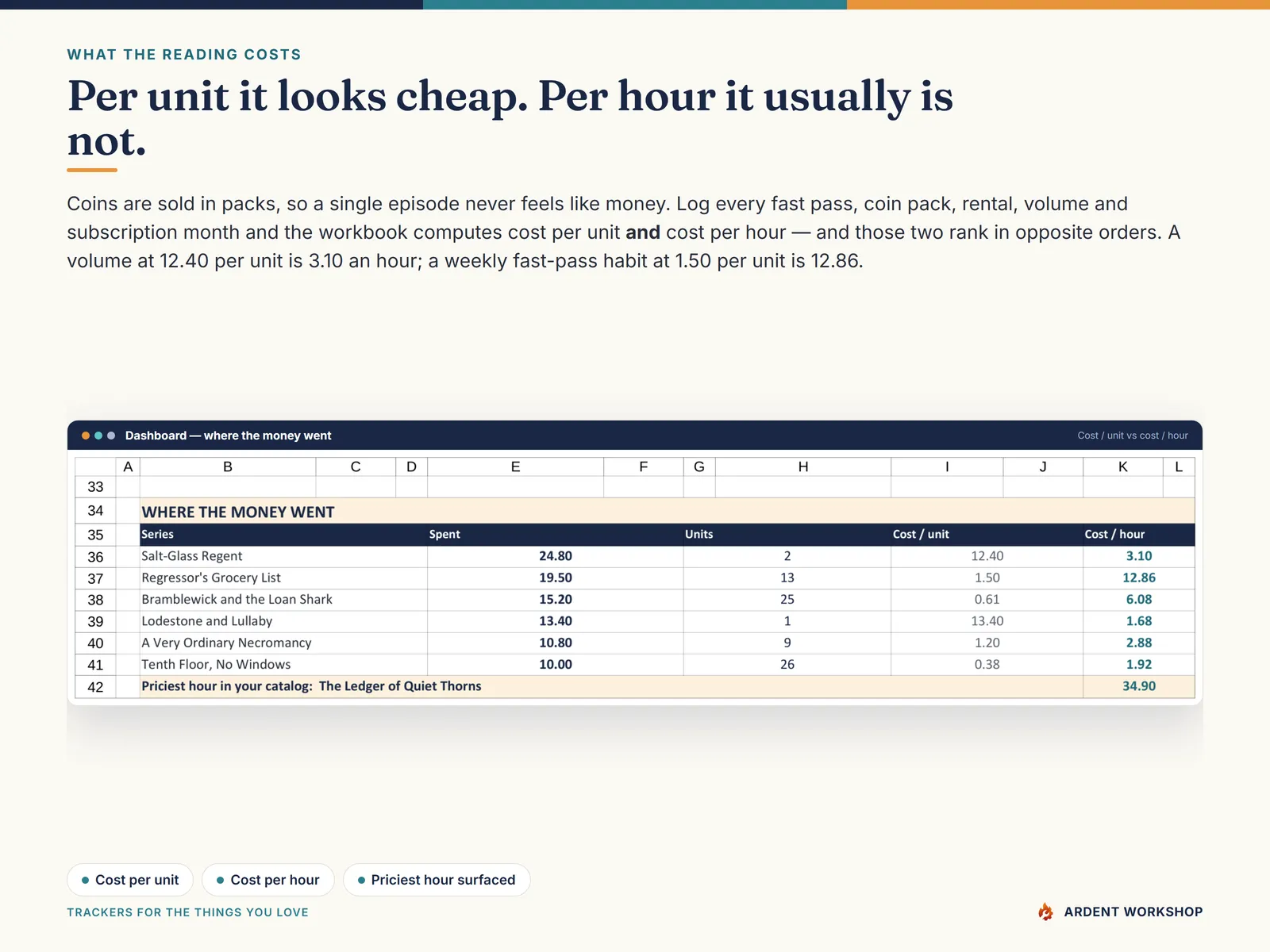
Task: Click the Regressor's Grocery List cell
Action: tap(283, 578)
